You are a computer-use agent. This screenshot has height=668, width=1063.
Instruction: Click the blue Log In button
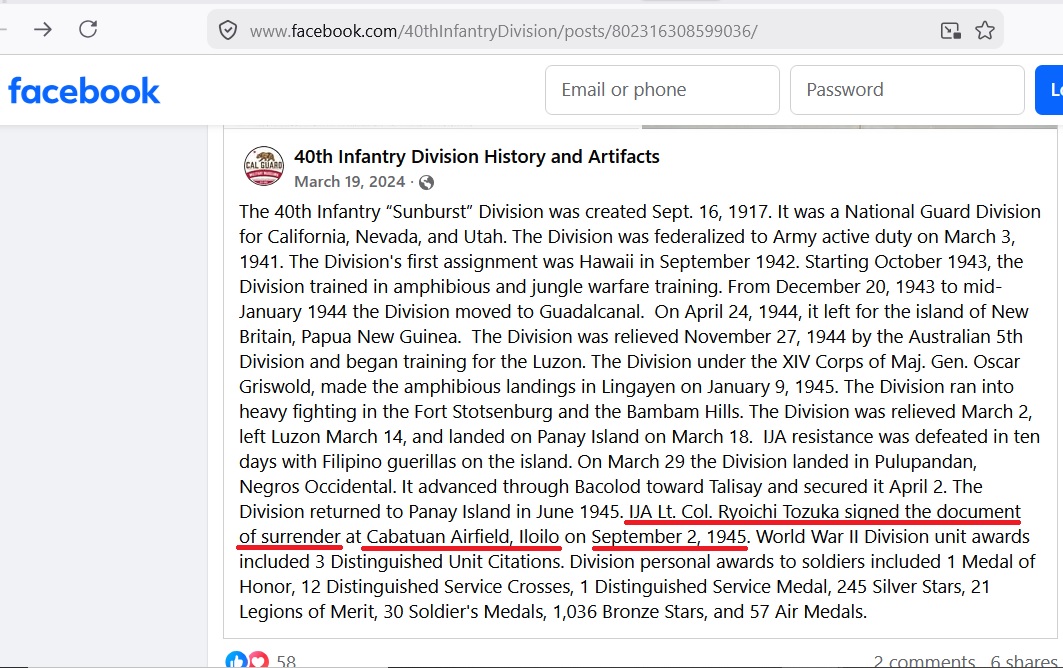[x=1049, y=90]
